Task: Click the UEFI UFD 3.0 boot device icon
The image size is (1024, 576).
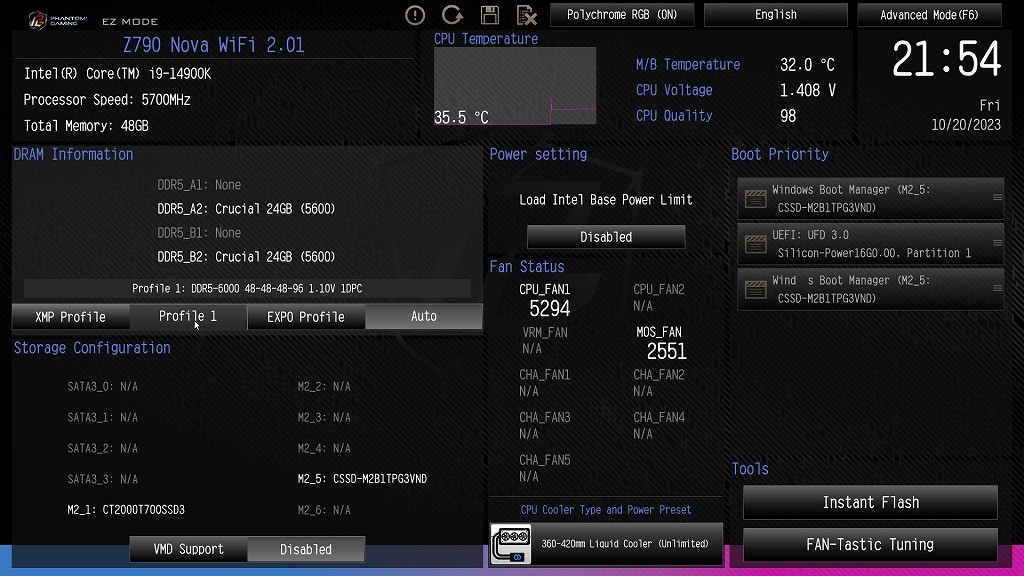Action: (x=755, y=244)
